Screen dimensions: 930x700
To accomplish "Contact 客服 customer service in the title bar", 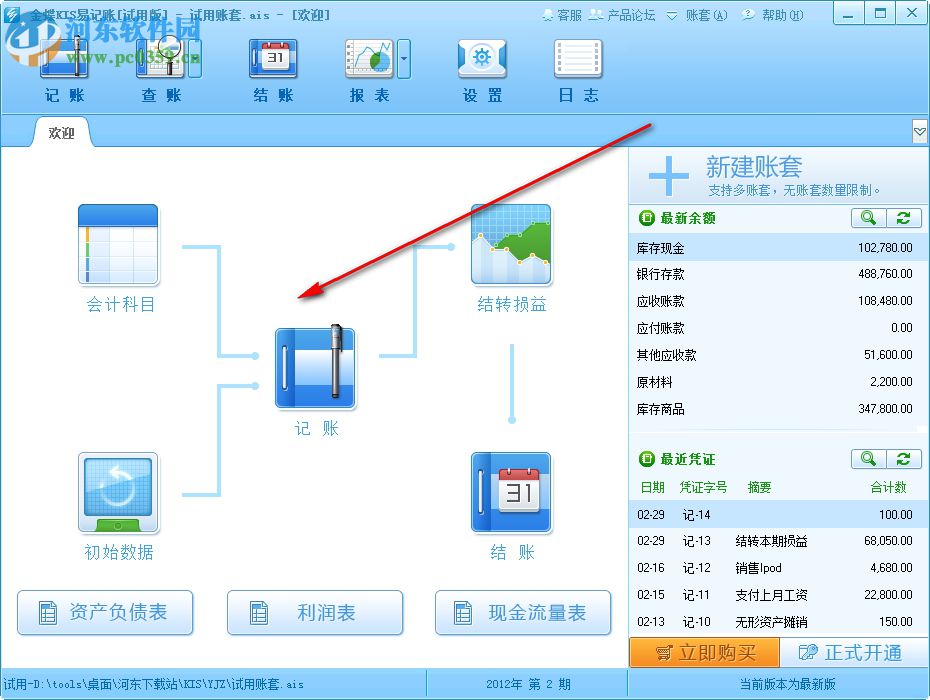I will [566, 14].
